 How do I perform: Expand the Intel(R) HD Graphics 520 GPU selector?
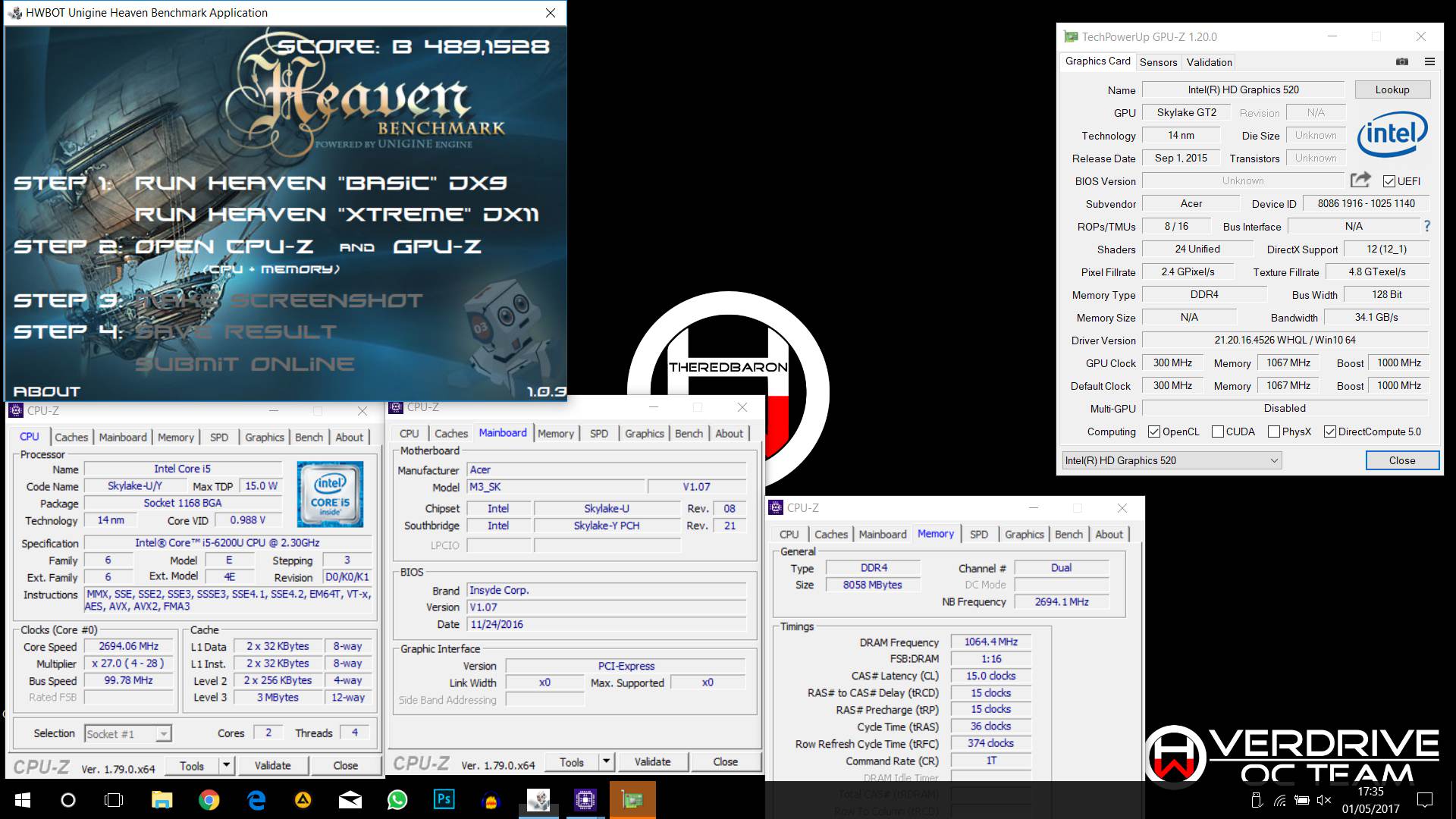1172,460
